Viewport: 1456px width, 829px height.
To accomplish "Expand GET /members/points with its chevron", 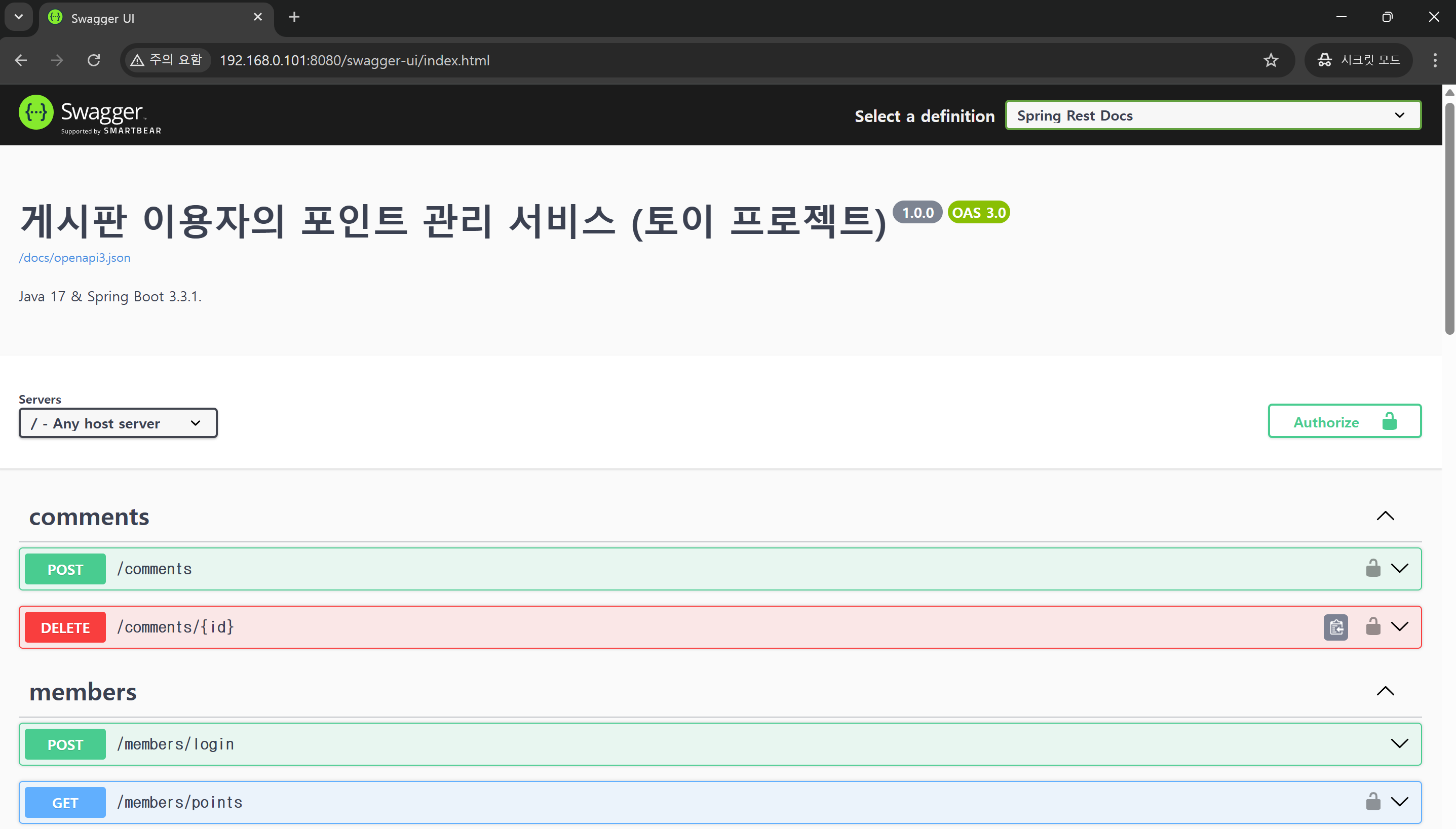I will (1399, 802).
